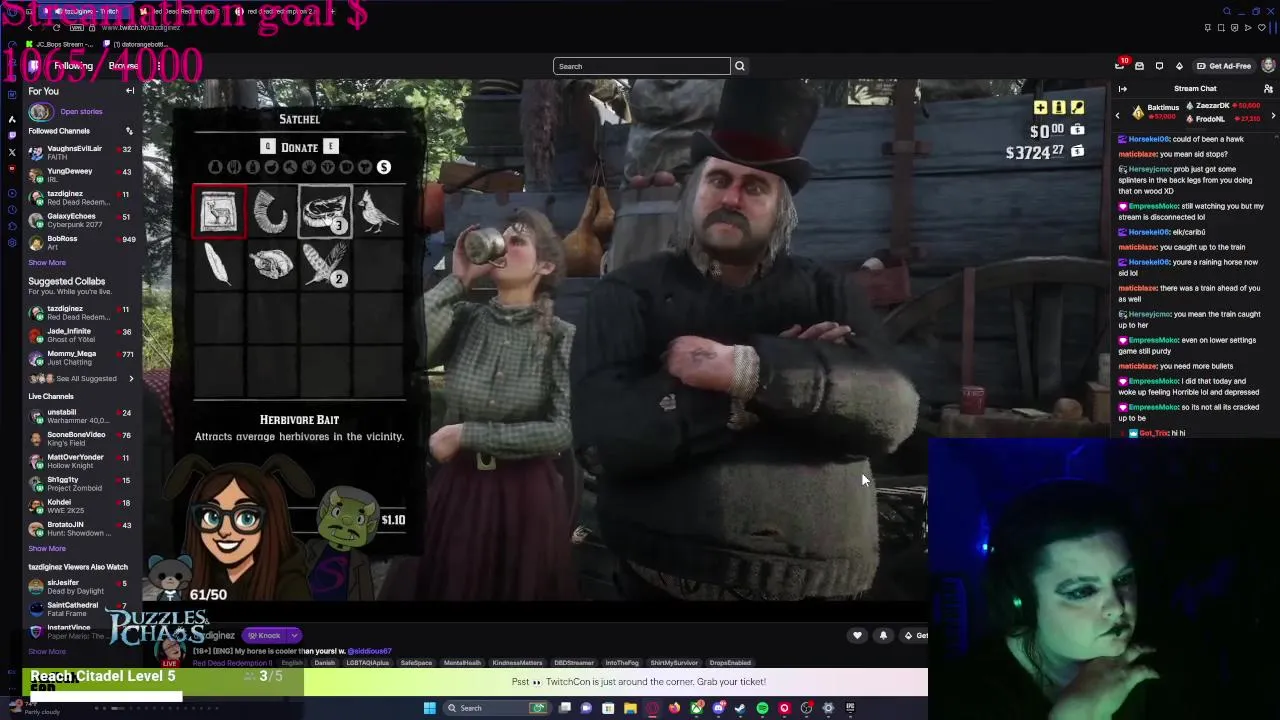Open YungDewey channel in sidebar
1280x720 pixels.
click(80, 175)
